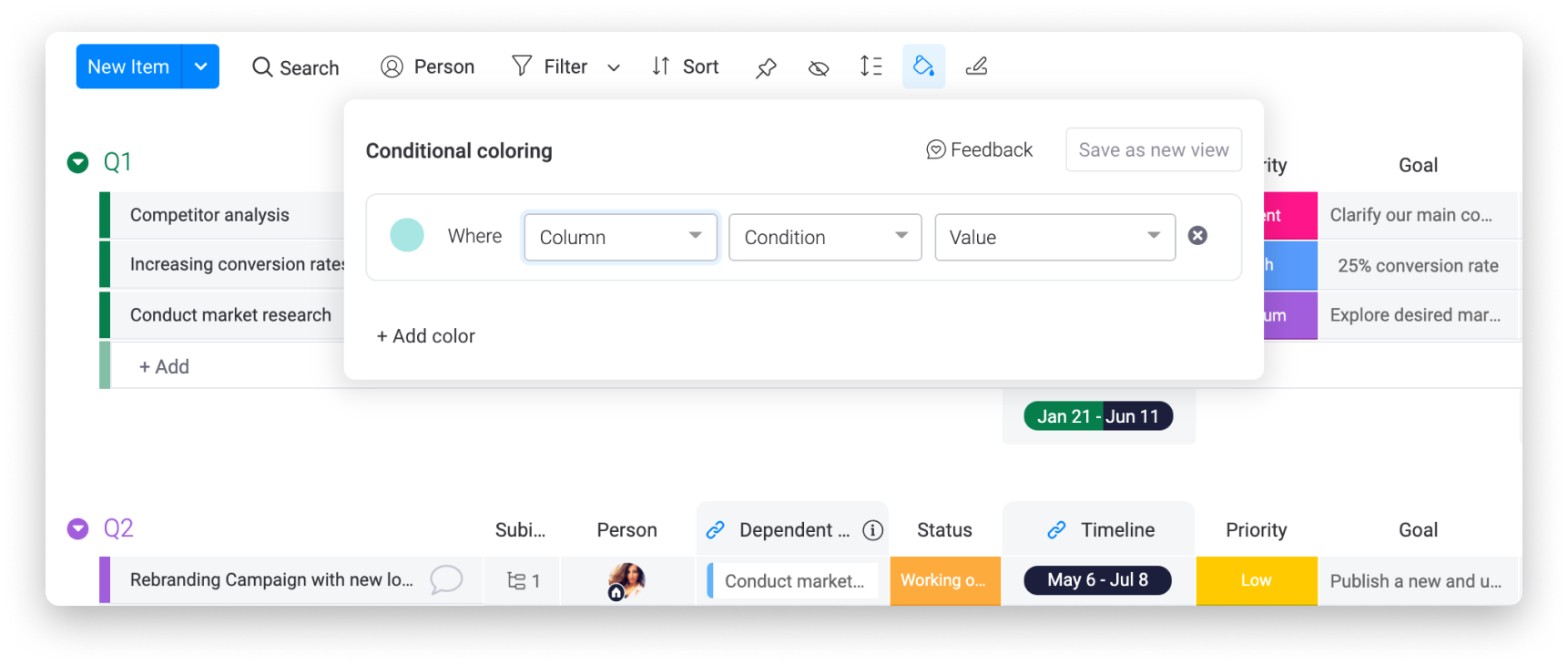Click the Q1 group title
1568x665 pixels.
tap(117, 162)
